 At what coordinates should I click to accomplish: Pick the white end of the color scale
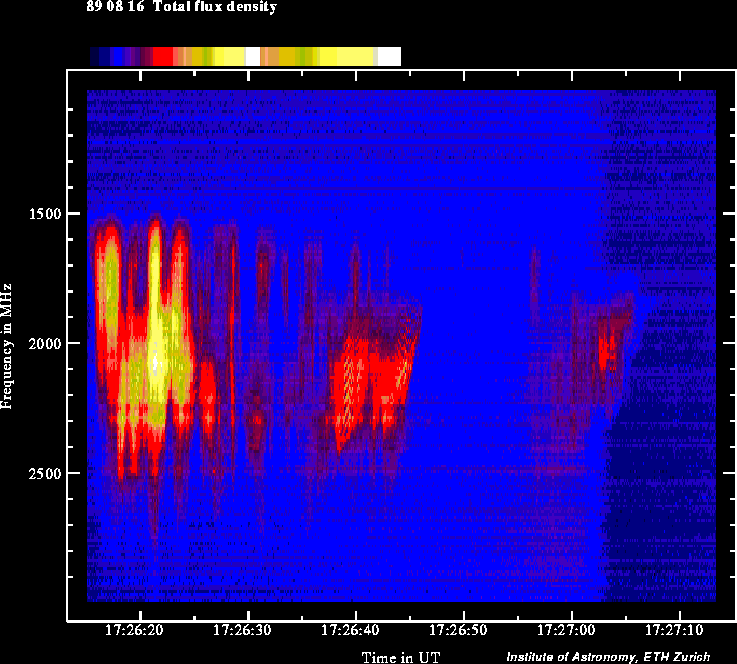[x=389, y=56]
